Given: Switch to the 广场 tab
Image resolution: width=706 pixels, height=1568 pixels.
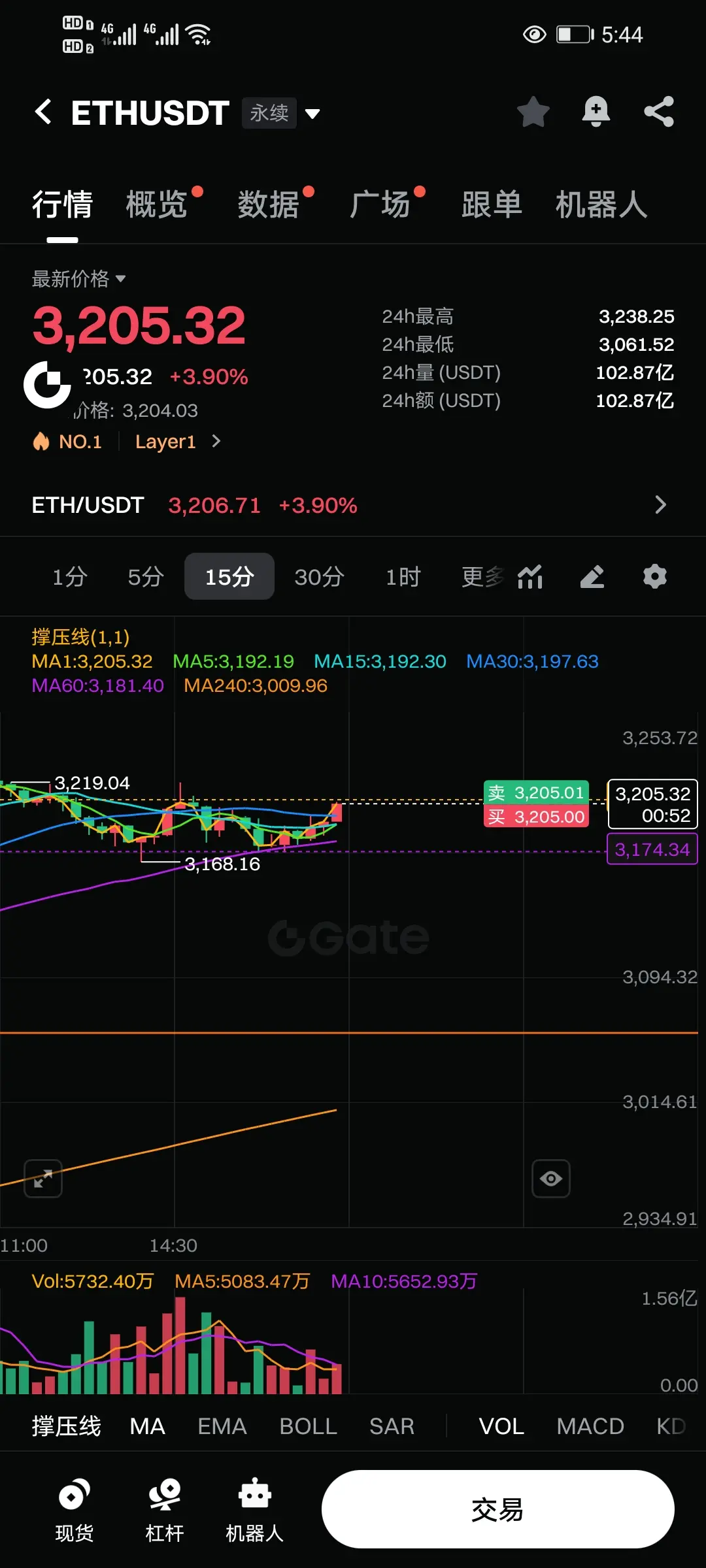Looking at the screenshot, I should [x=380, y=204].
